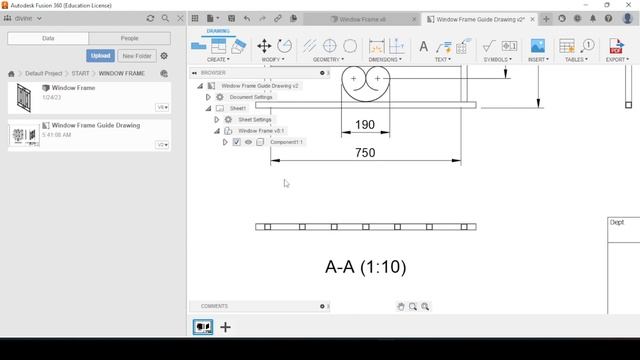The width and height of the screenshot is (640, 360).
Task: Click the Upload button
Action: (x=100, y=56)
